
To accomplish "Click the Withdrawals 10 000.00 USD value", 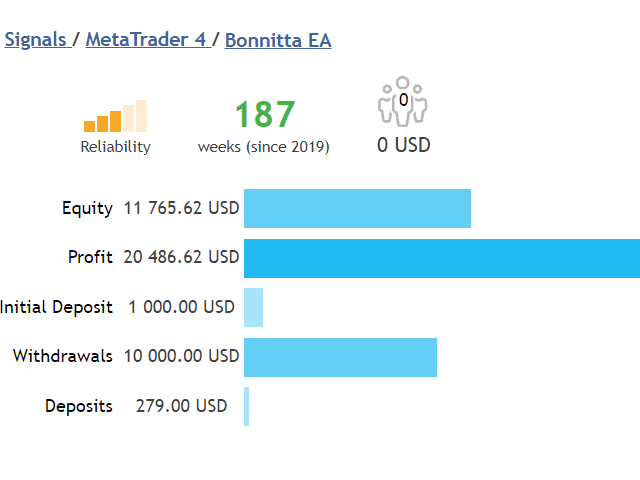I will click(x=181, y=356).
